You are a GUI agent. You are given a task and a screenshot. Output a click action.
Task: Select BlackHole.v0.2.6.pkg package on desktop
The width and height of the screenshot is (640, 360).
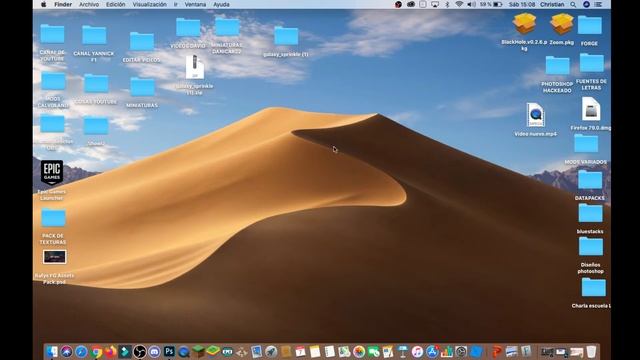[x=524, y=24]
